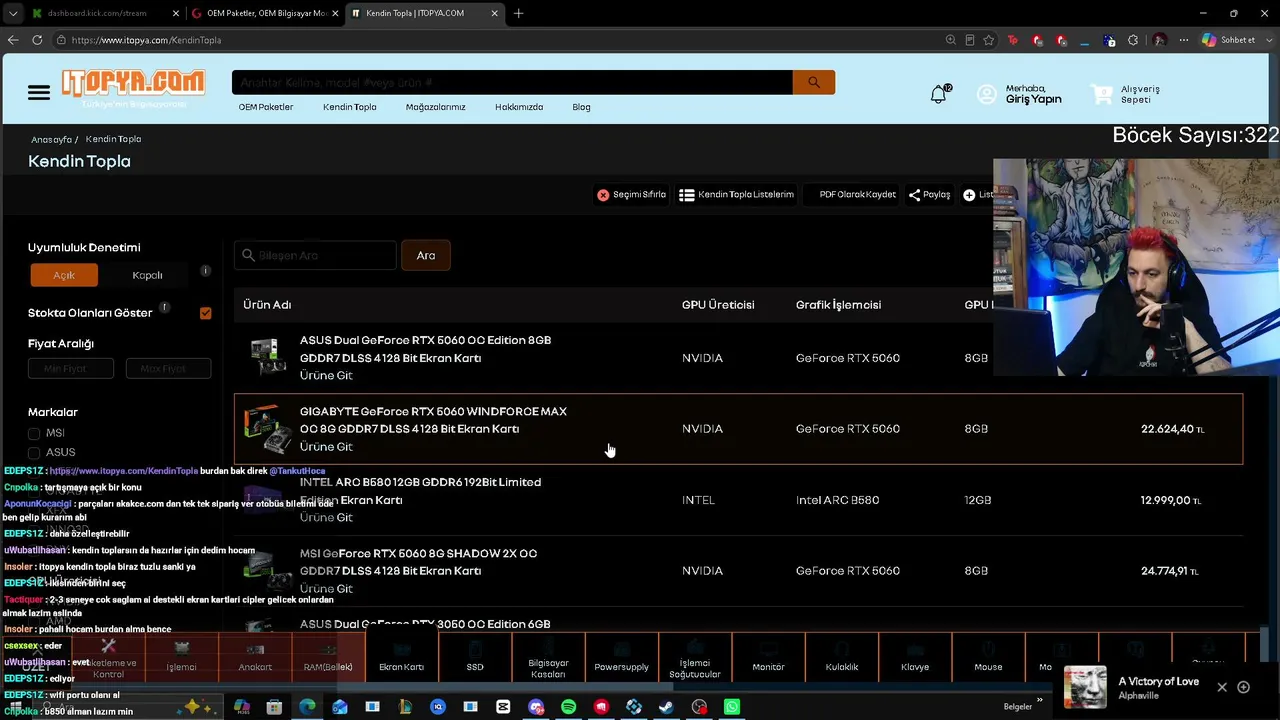Open a new browser tab with plus
Image resolution: width=1280 pixels, height=720 pixels.
tap(518, 13)
